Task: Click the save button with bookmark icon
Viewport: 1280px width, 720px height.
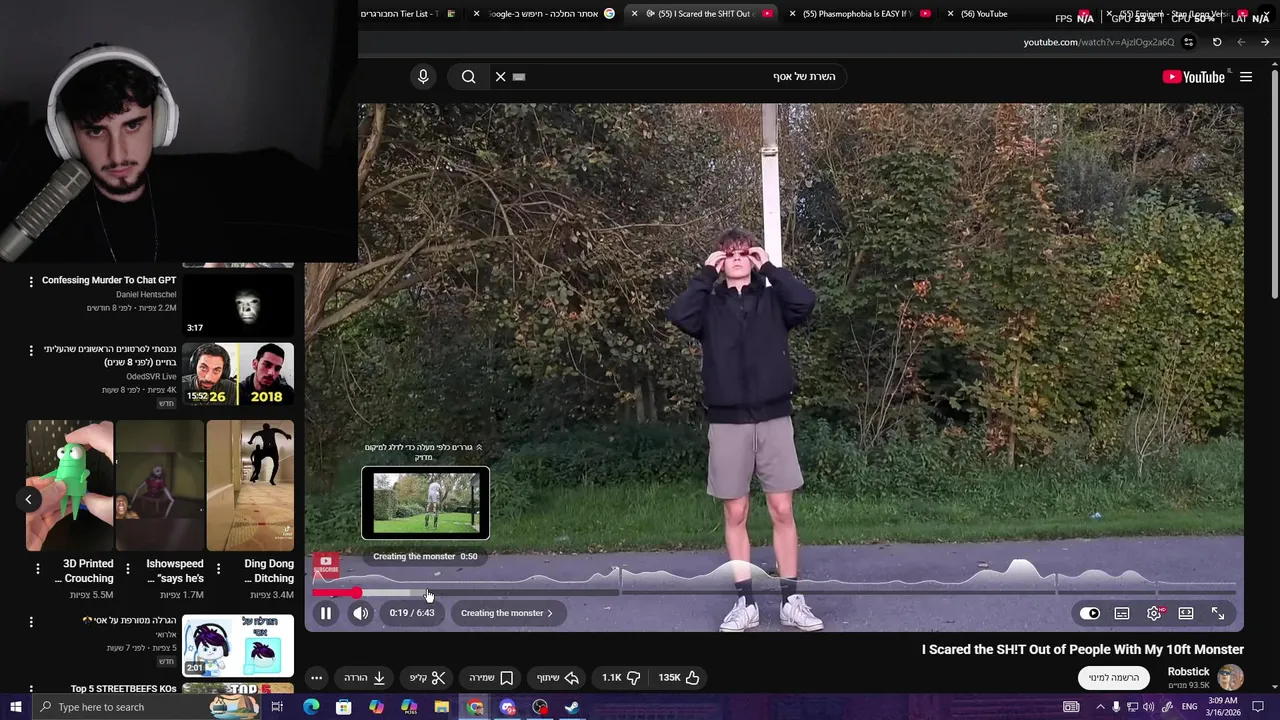Action: pos(491,678)
